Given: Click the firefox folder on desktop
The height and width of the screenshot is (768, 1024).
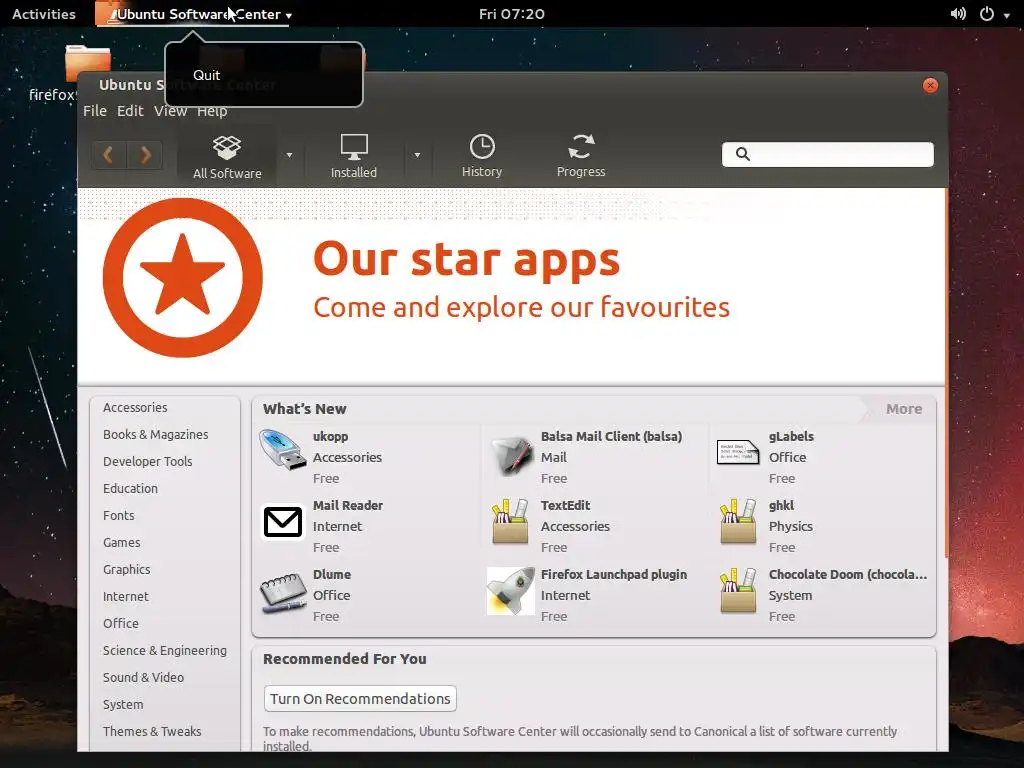Looking at the screenshot, I should click(88, 64).
